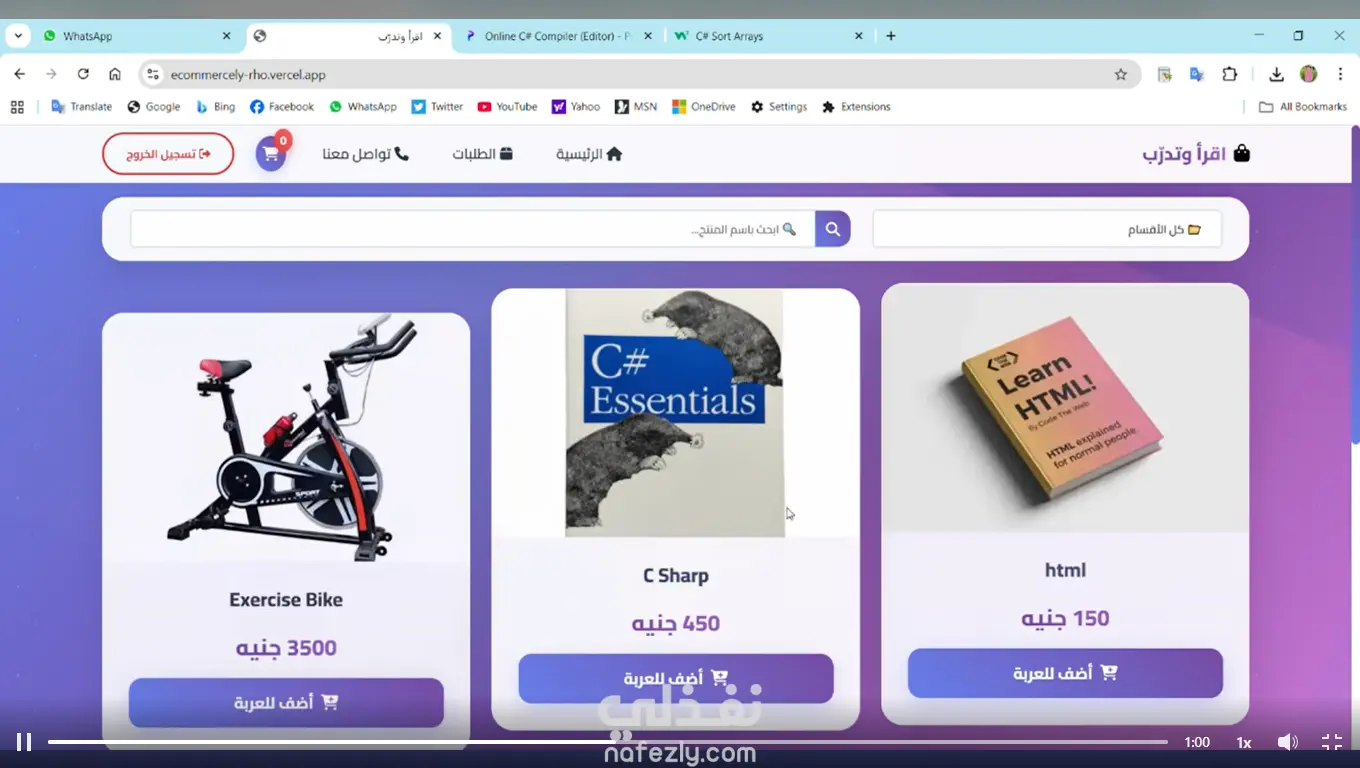
Task: Go to الرئيسية home nav item
Action: pyautogui.click(x=589, y=154)
